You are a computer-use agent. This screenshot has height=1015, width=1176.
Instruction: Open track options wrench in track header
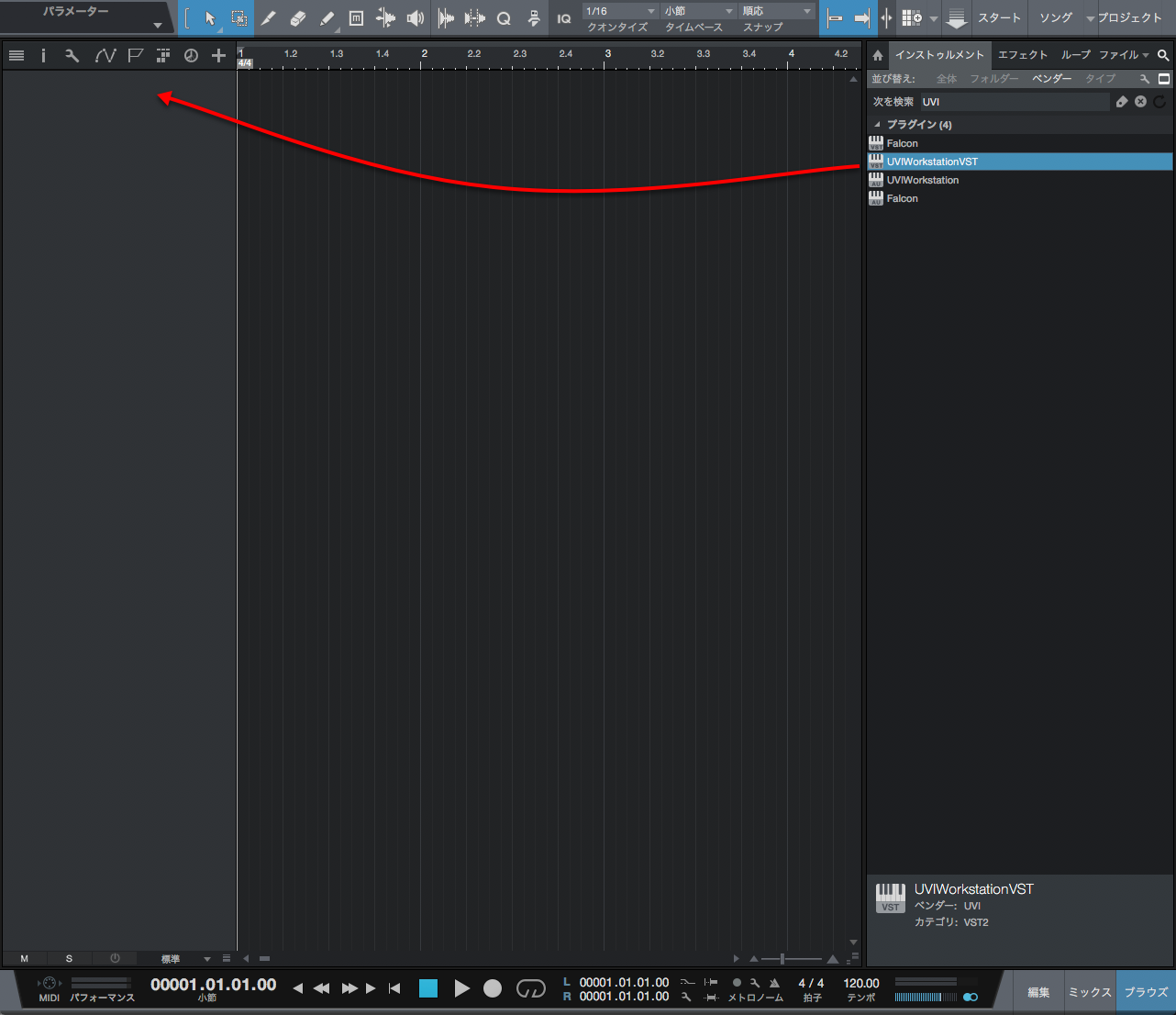click(x=72, y=56)
